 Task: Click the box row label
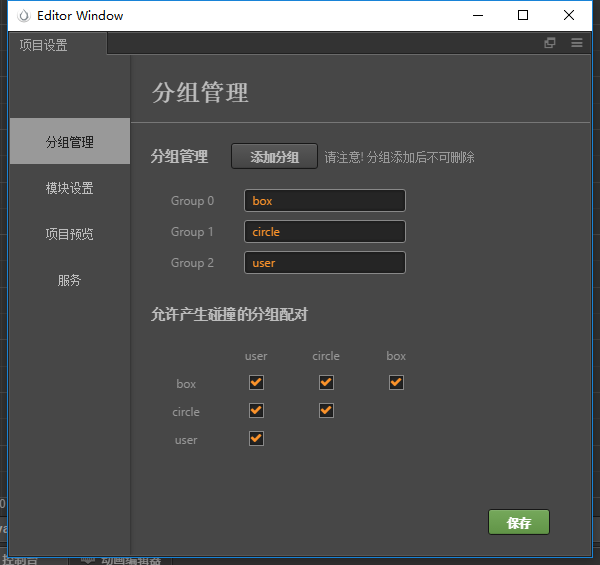click(x=186, y=384)
